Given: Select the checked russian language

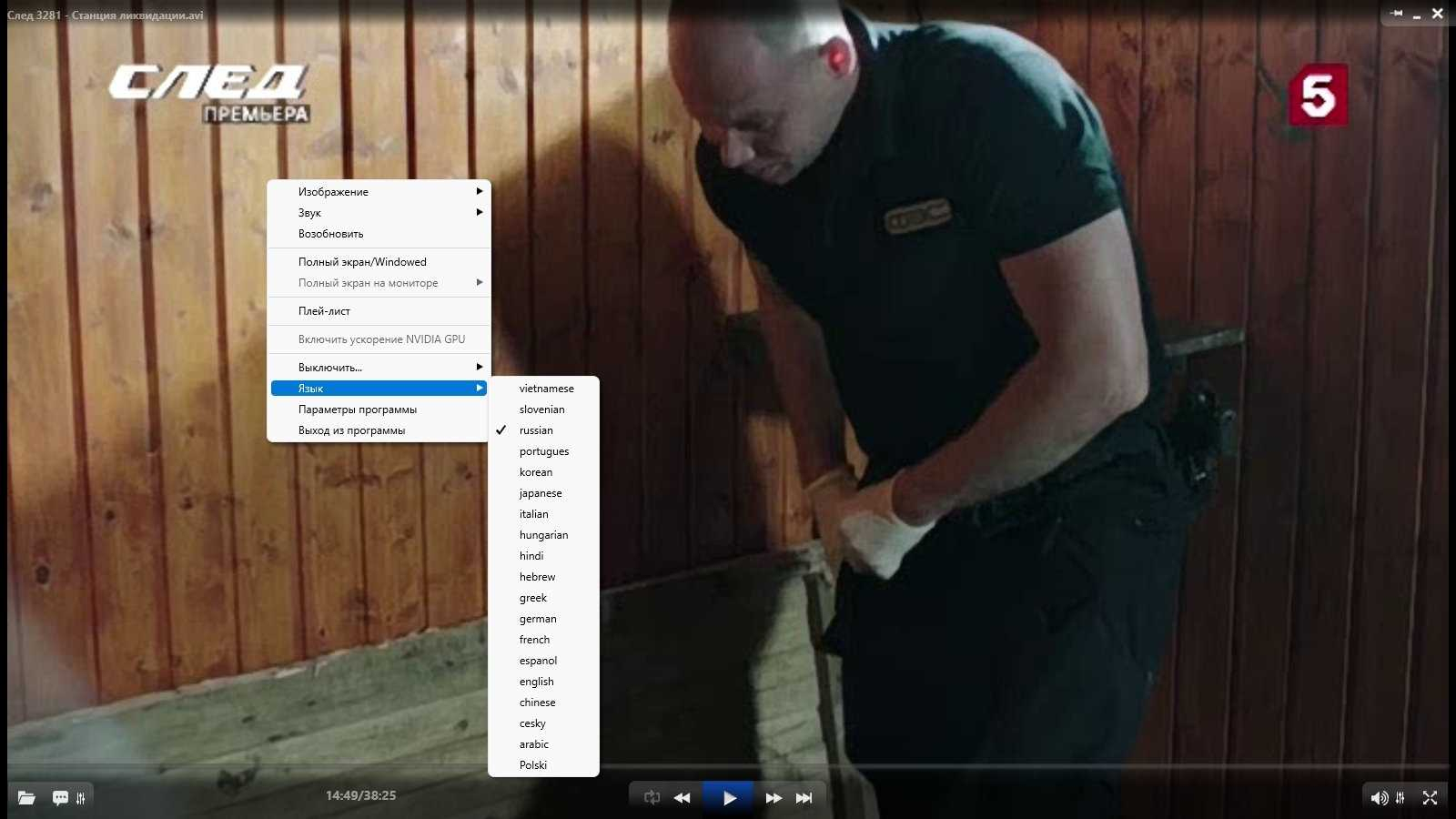Looking at the screenshot, I should tap(543, 430).
